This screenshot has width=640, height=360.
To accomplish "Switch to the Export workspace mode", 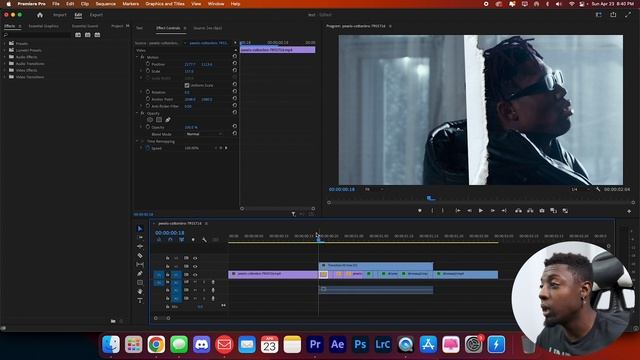I will [x=96, y=15].
